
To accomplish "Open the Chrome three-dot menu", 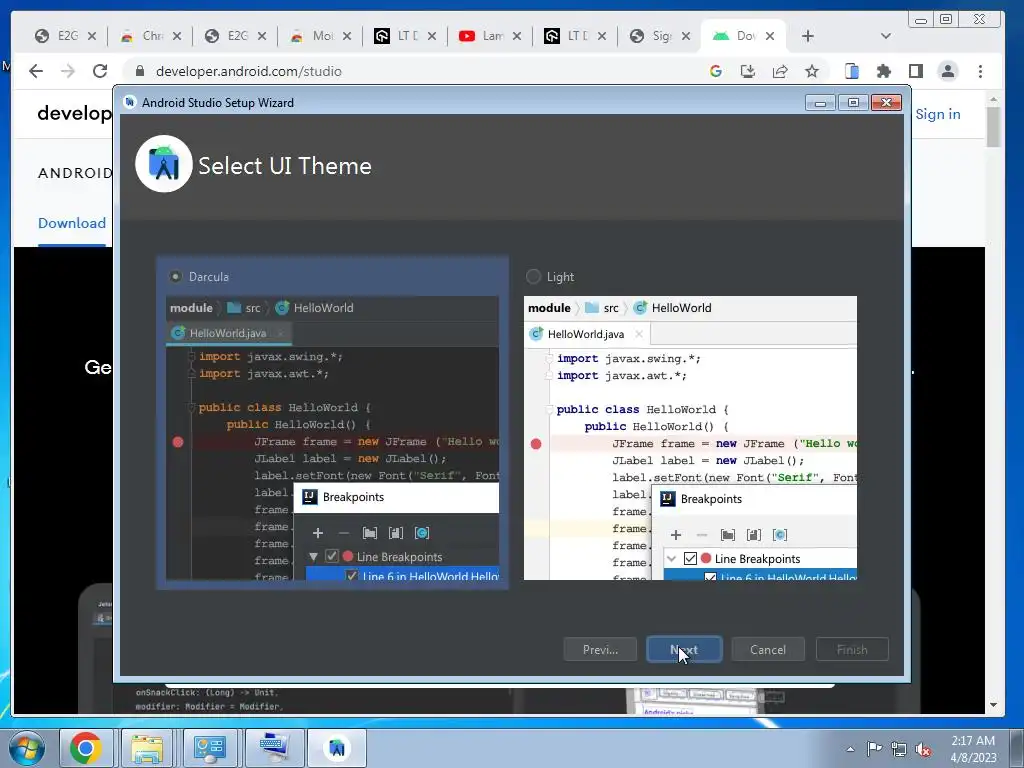I will coord(980,71).
